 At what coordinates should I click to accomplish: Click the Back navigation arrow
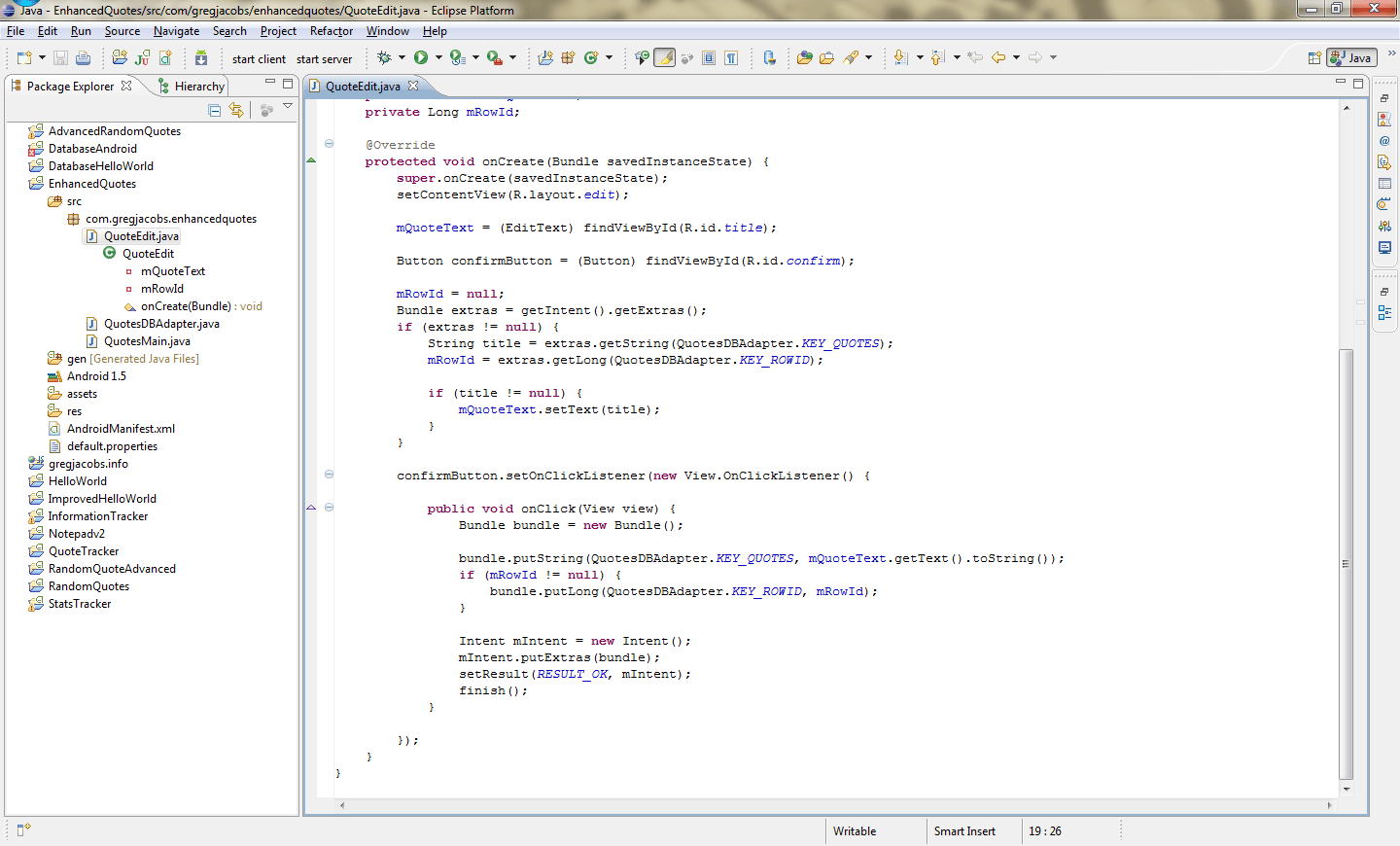click(998, 58)
